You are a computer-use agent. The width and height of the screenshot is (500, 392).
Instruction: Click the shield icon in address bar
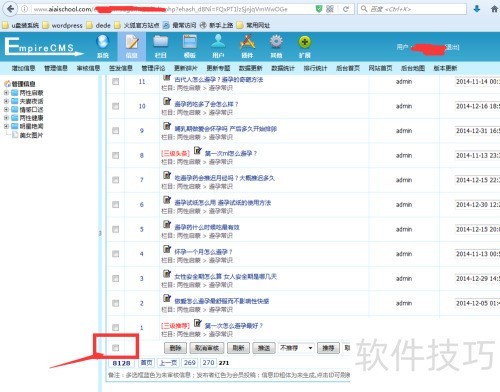[319, 9]
